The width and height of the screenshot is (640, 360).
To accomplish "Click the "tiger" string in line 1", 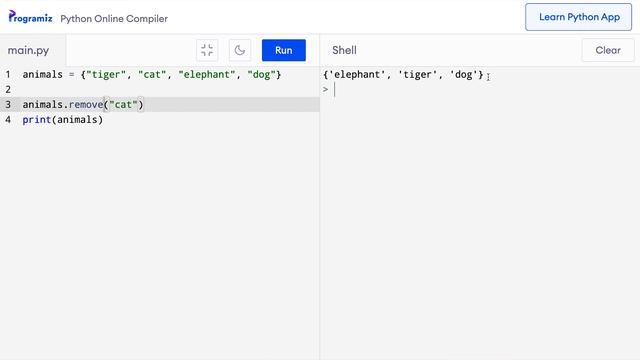I will [106, 75].
